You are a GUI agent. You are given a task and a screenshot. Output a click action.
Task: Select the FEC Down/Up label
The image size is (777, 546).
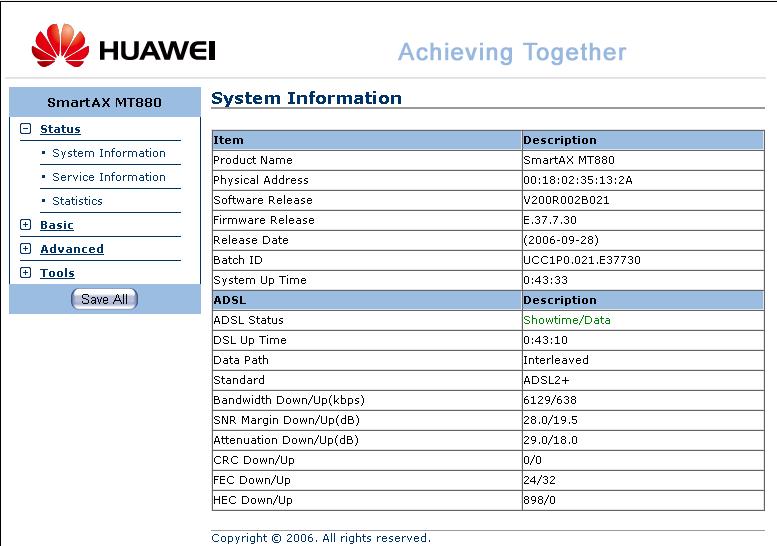[252, 480]
